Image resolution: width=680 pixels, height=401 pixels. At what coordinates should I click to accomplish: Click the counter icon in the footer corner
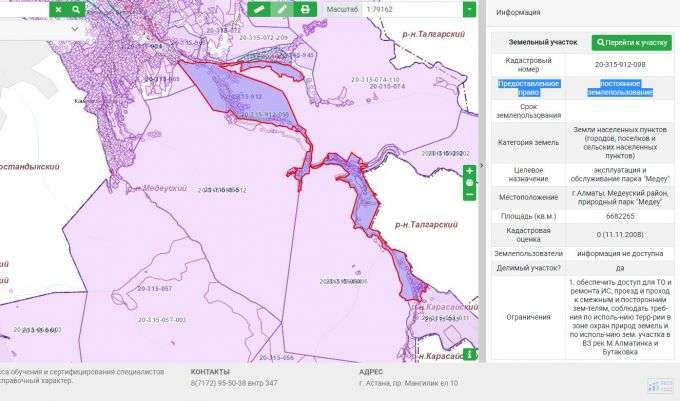[x=665, y=385]
